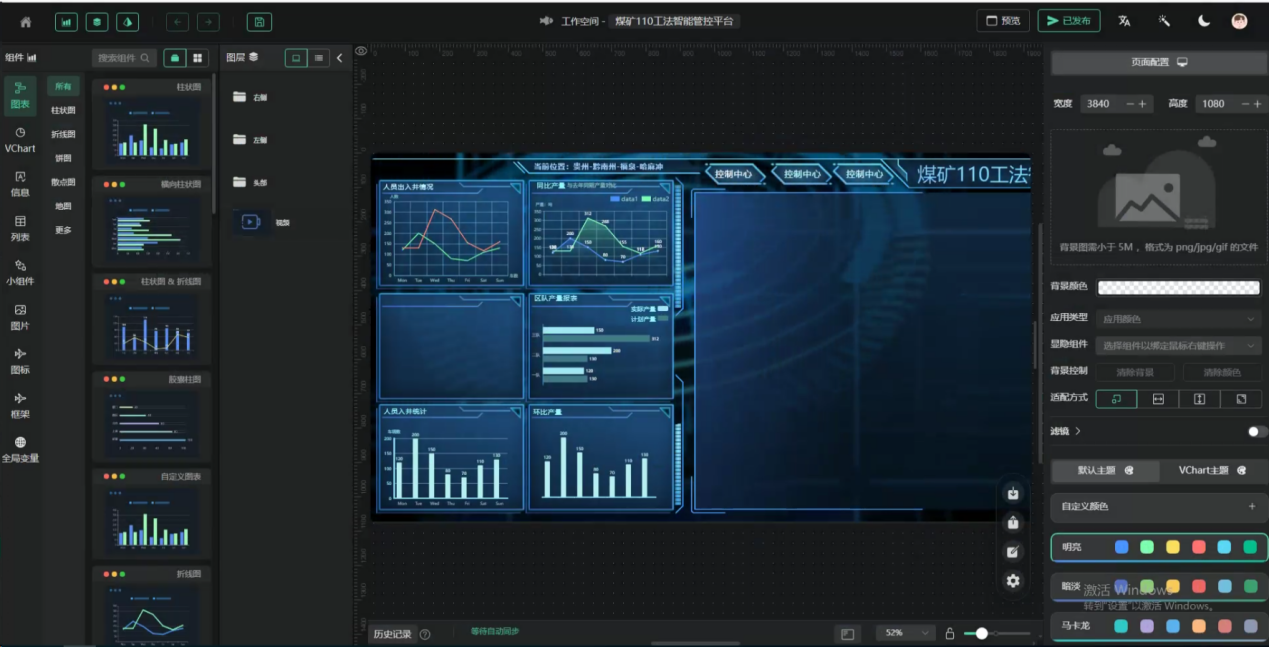
Task: Open the language translation icon
Action: tap(1124, 21)
